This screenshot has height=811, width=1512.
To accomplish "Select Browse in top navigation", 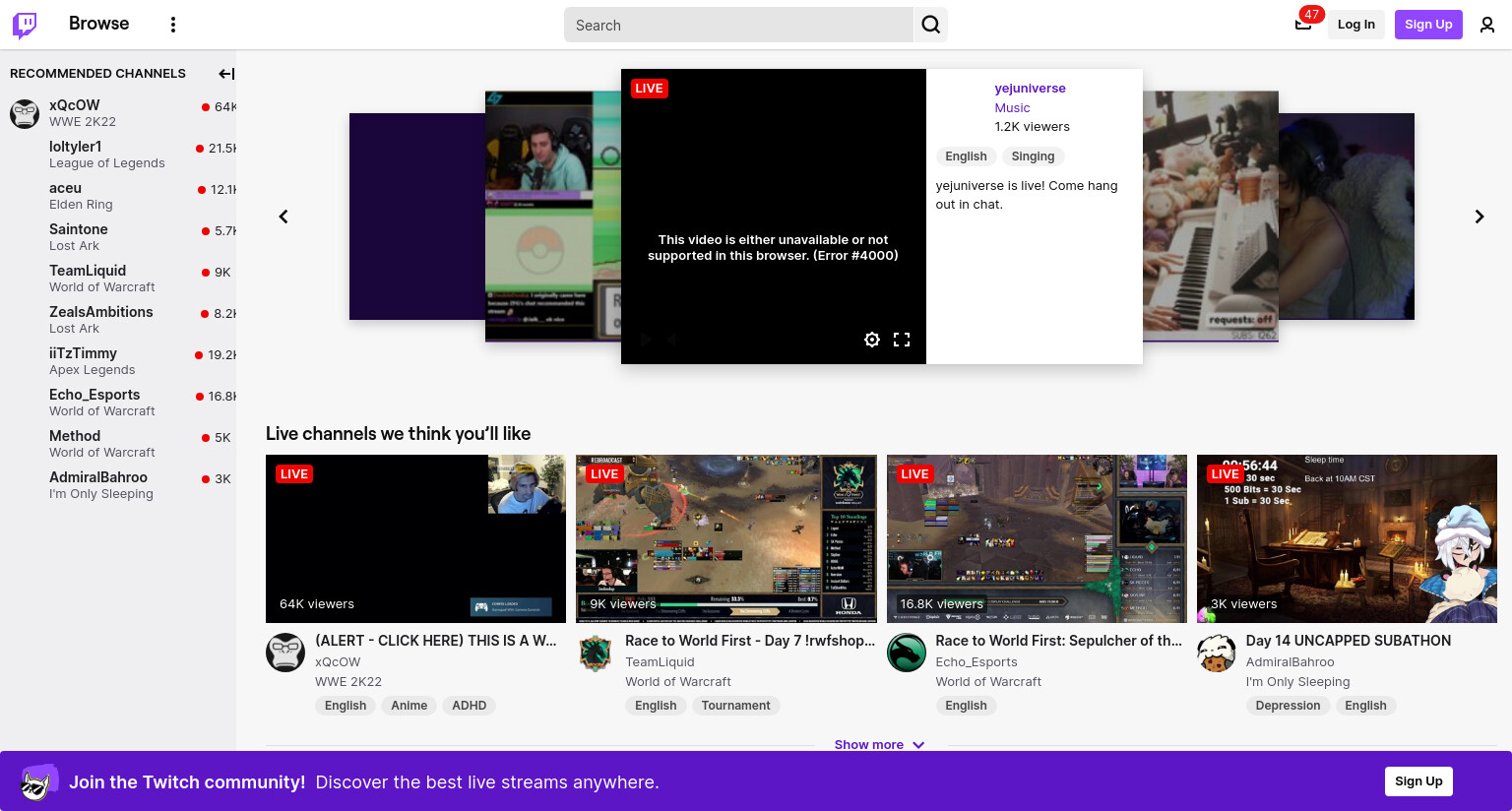I will (98, 24).
